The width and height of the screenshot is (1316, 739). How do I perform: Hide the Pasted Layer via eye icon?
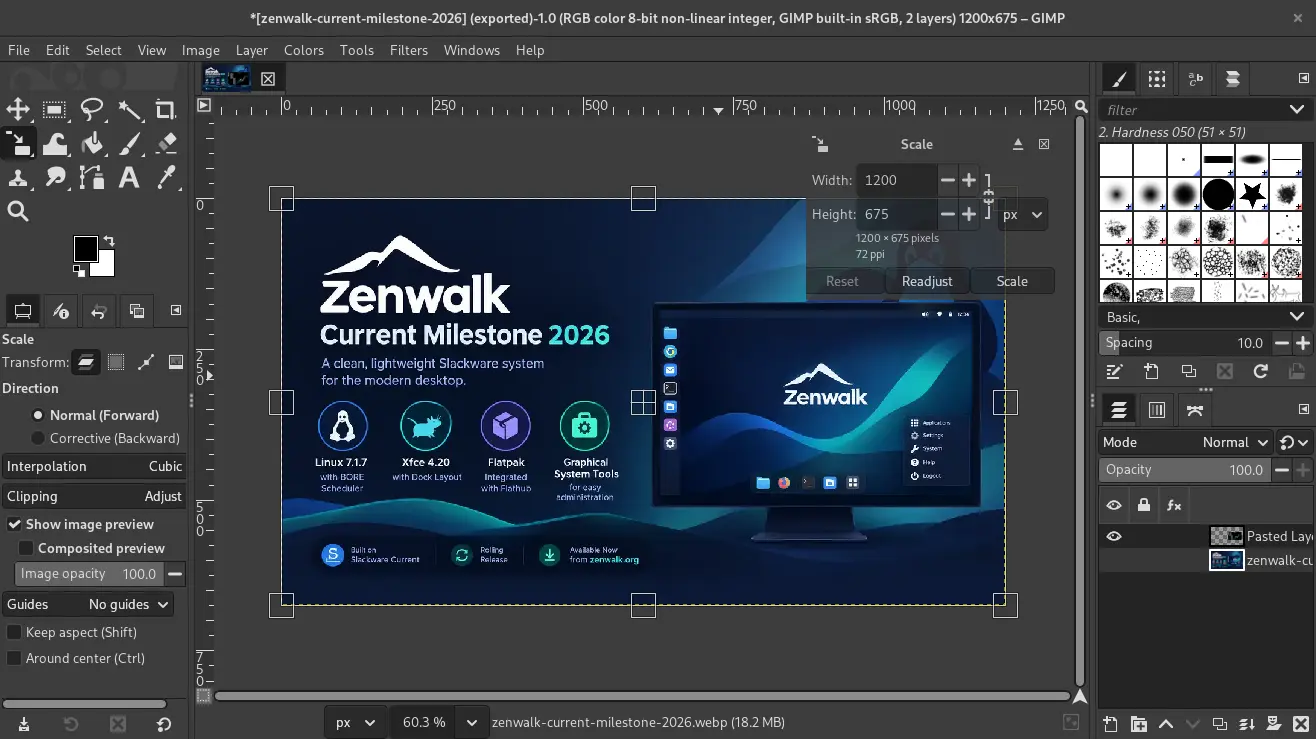click(x=1114, y=536)
